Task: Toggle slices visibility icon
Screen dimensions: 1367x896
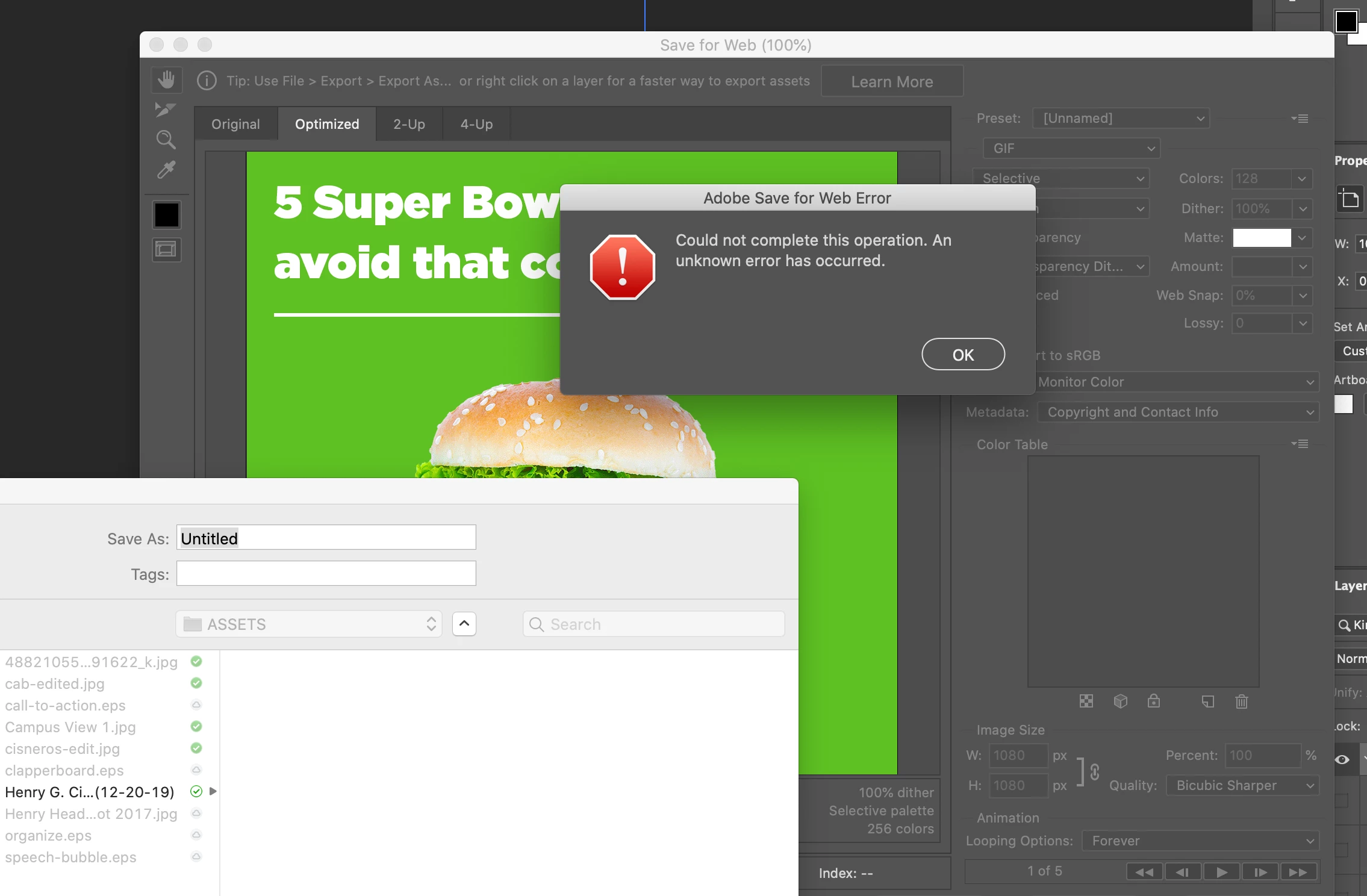Action: (166, 249)
